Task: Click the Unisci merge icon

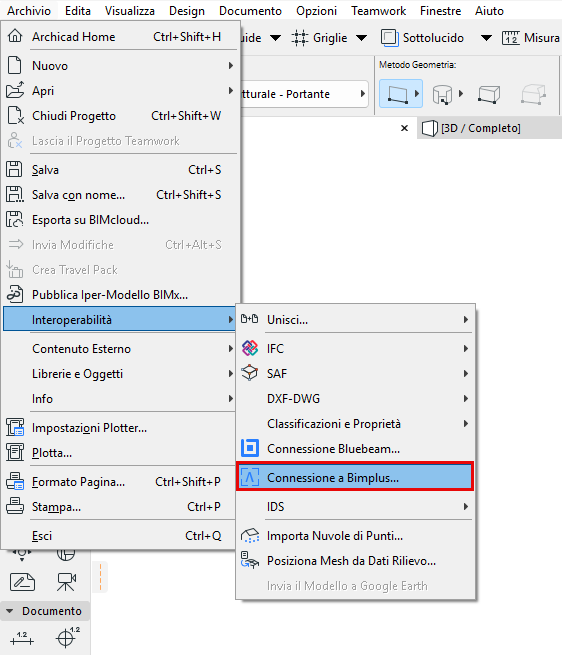Action: pyautogui.click(x=249, y=320)
